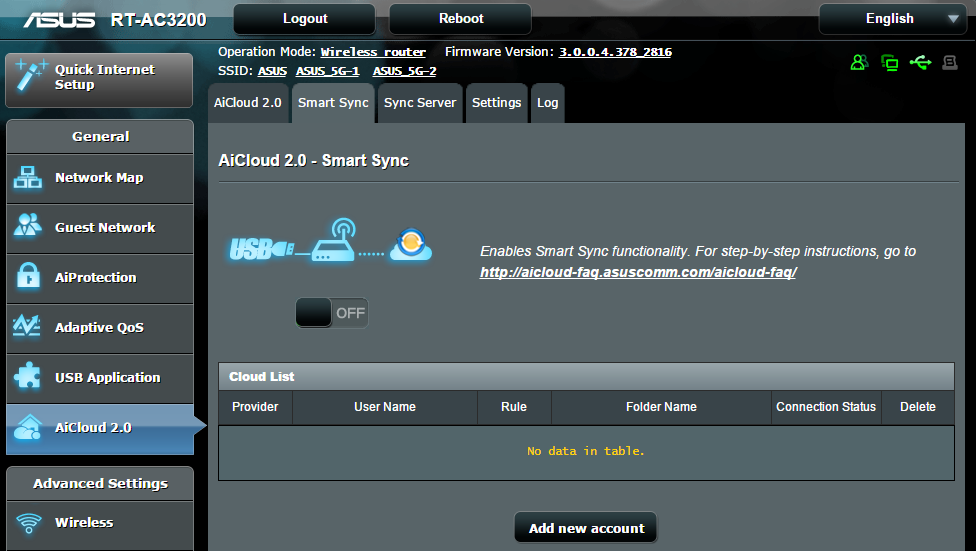
Task: Click the ASUS SSID link
Action: [x=273, y=71]
